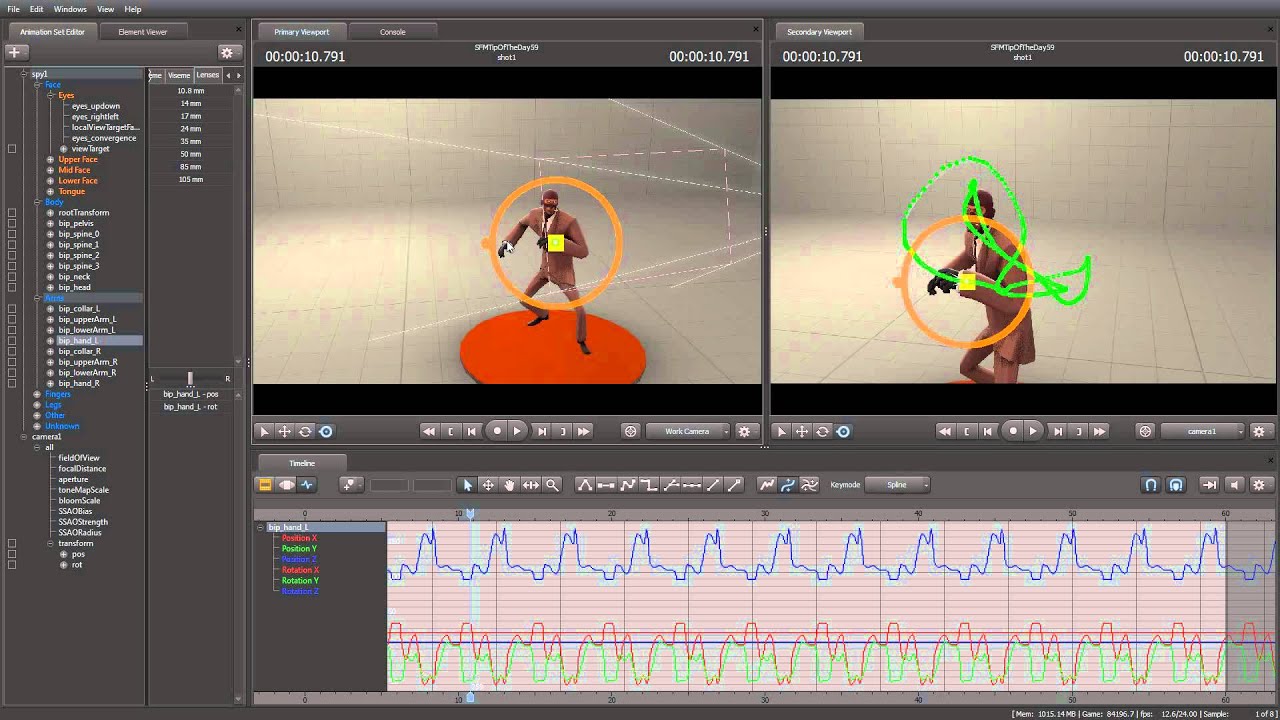The height and width of the screenshot is (720, 1280).
Task: Open the Work Camera dropdown
Action: [x=688, y=431]
